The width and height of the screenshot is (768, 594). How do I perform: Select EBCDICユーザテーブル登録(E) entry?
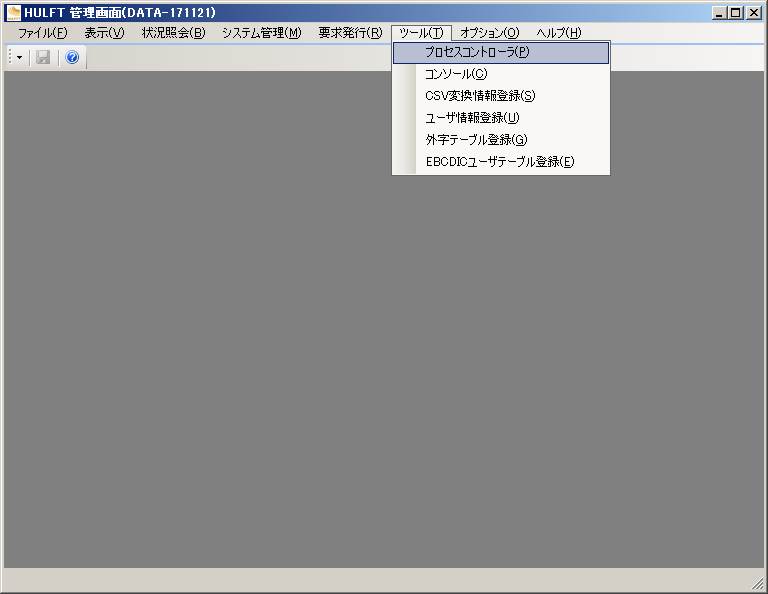(x=501, y=162)
